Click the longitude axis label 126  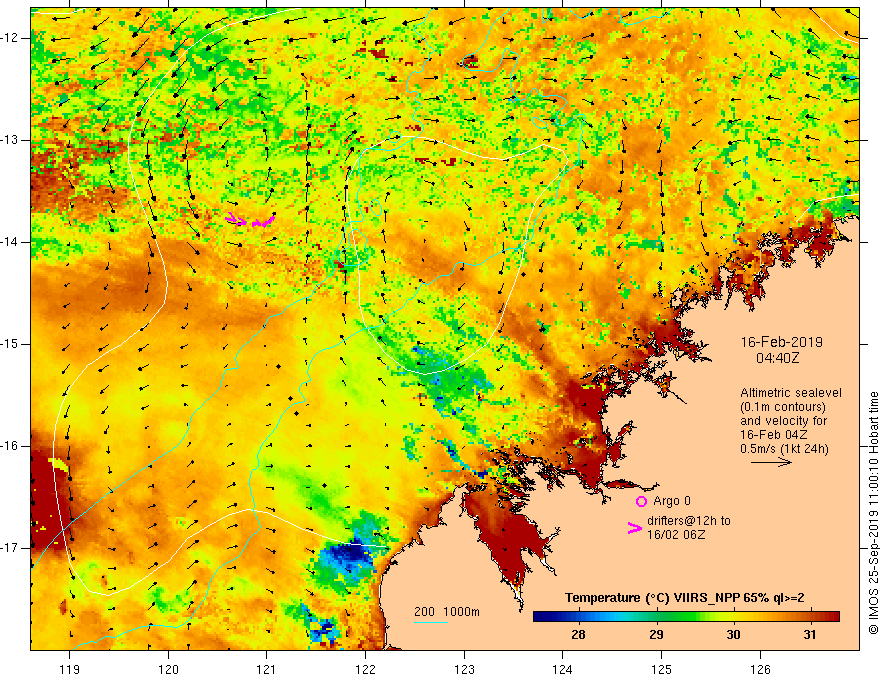coord(760,669)
